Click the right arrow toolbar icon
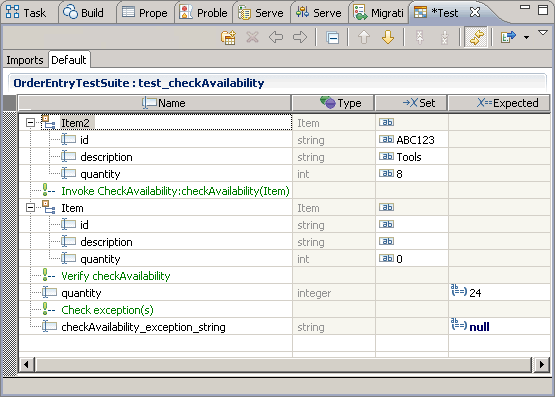Screen dimensions: 555x397 pyautogui.click(x=300, y=37)
